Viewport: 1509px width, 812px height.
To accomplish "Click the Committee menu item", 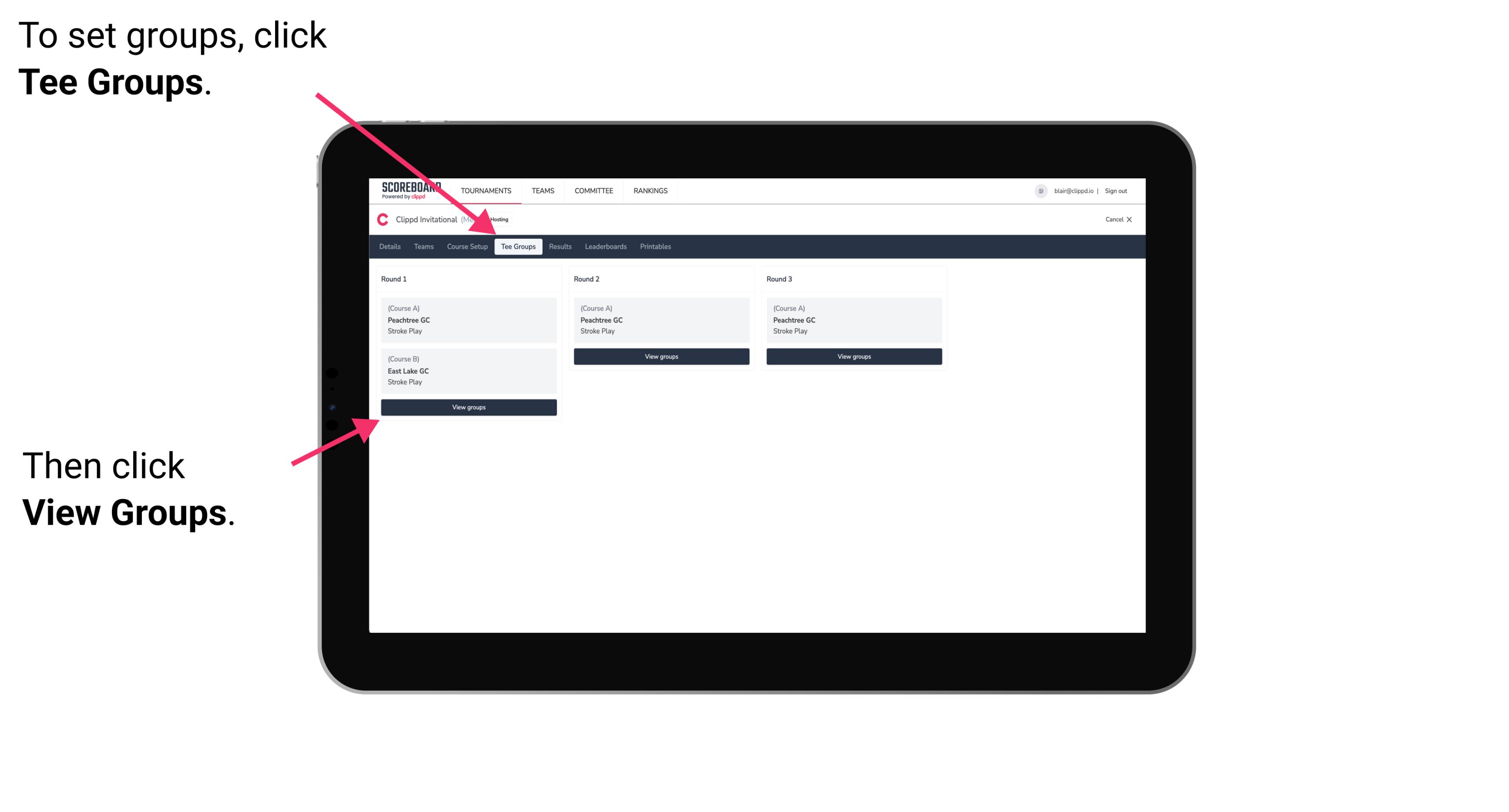I will 592,191.
